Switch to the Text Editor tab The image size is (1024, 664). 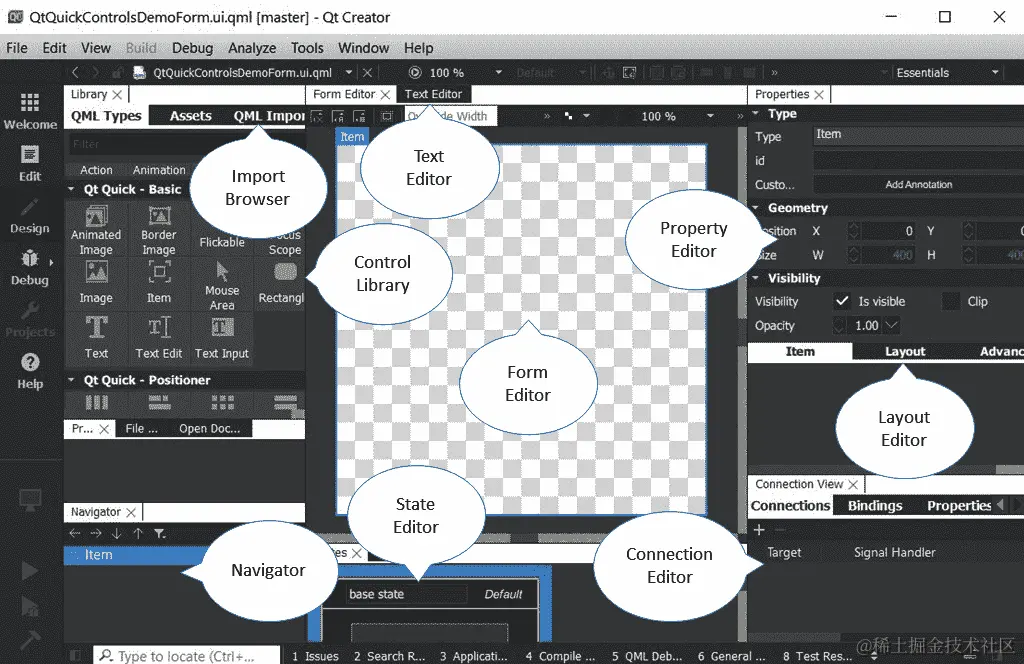point(433,94)
